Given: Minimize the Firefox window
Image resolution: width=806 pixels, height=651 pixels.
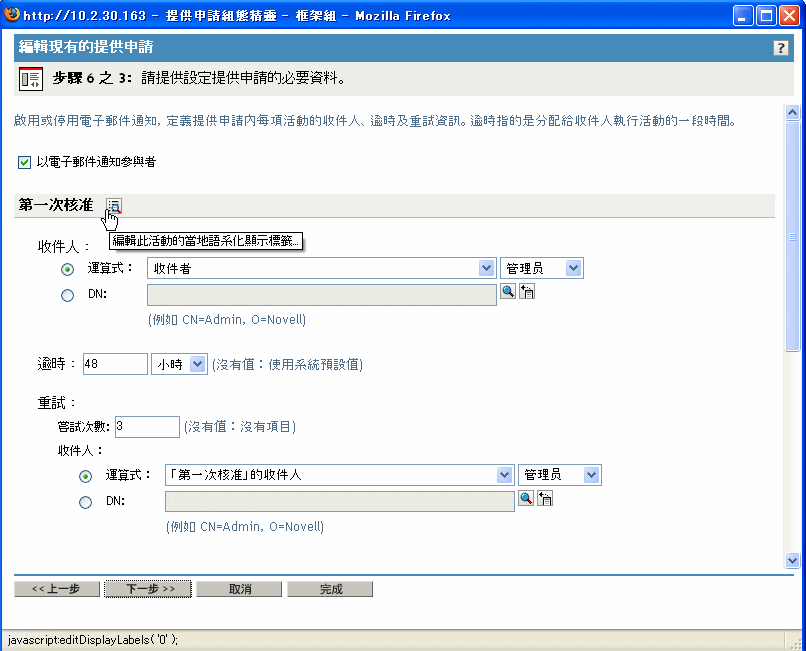Looking at the screenshot, I should click(743, 15).
